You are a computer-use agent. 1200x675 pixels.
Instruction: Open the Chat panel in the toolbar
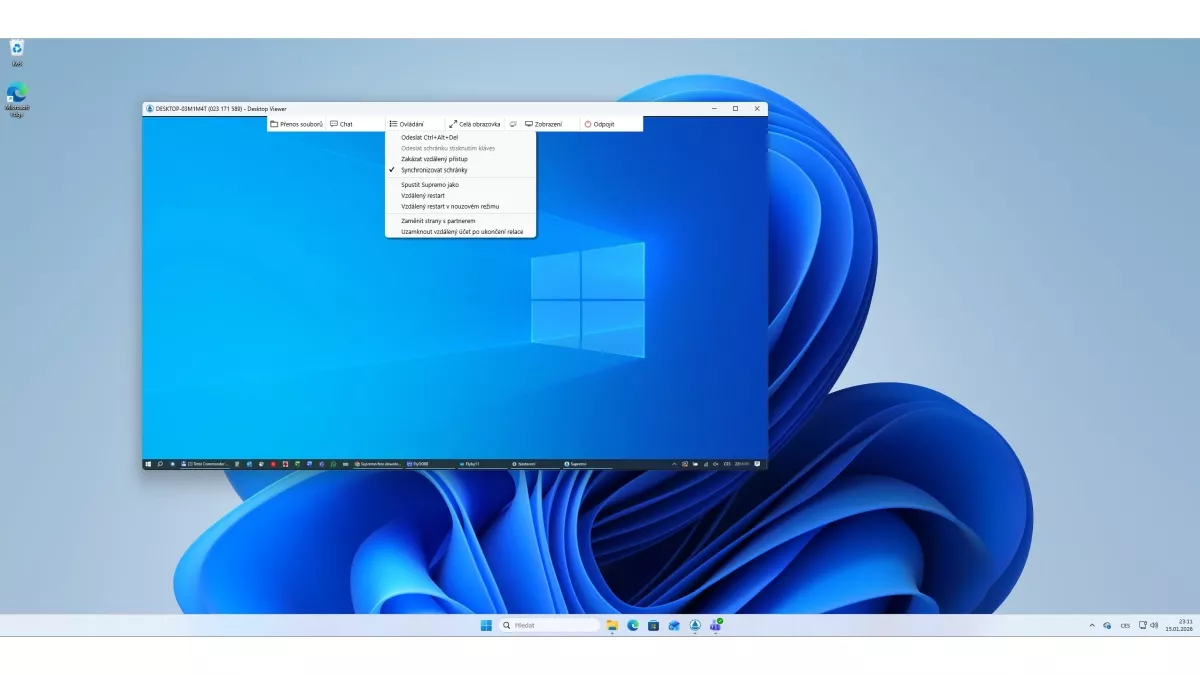(x=341, y=124)
